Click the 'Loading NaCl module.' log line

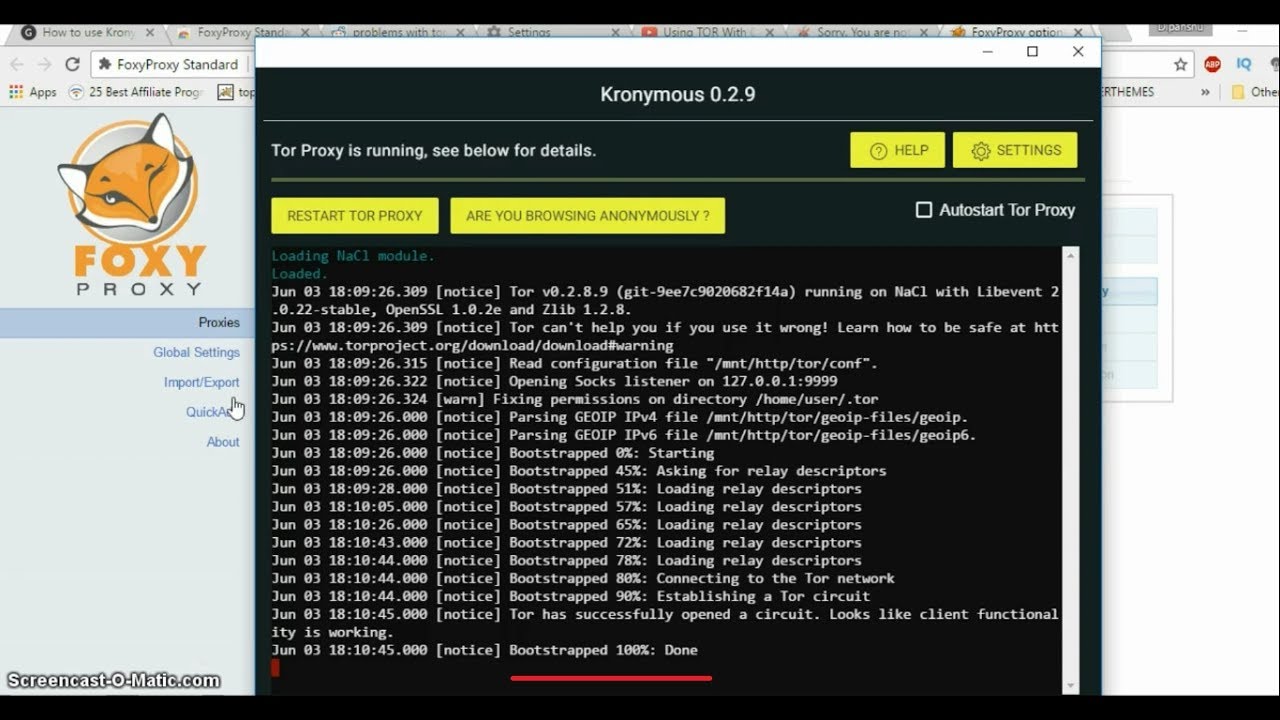click(353, 256)
